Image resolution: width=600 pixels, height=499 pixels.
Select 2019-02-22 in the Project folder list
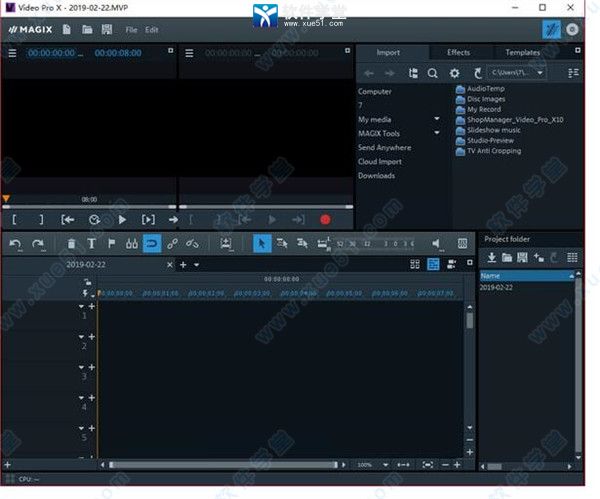(496, 287)
